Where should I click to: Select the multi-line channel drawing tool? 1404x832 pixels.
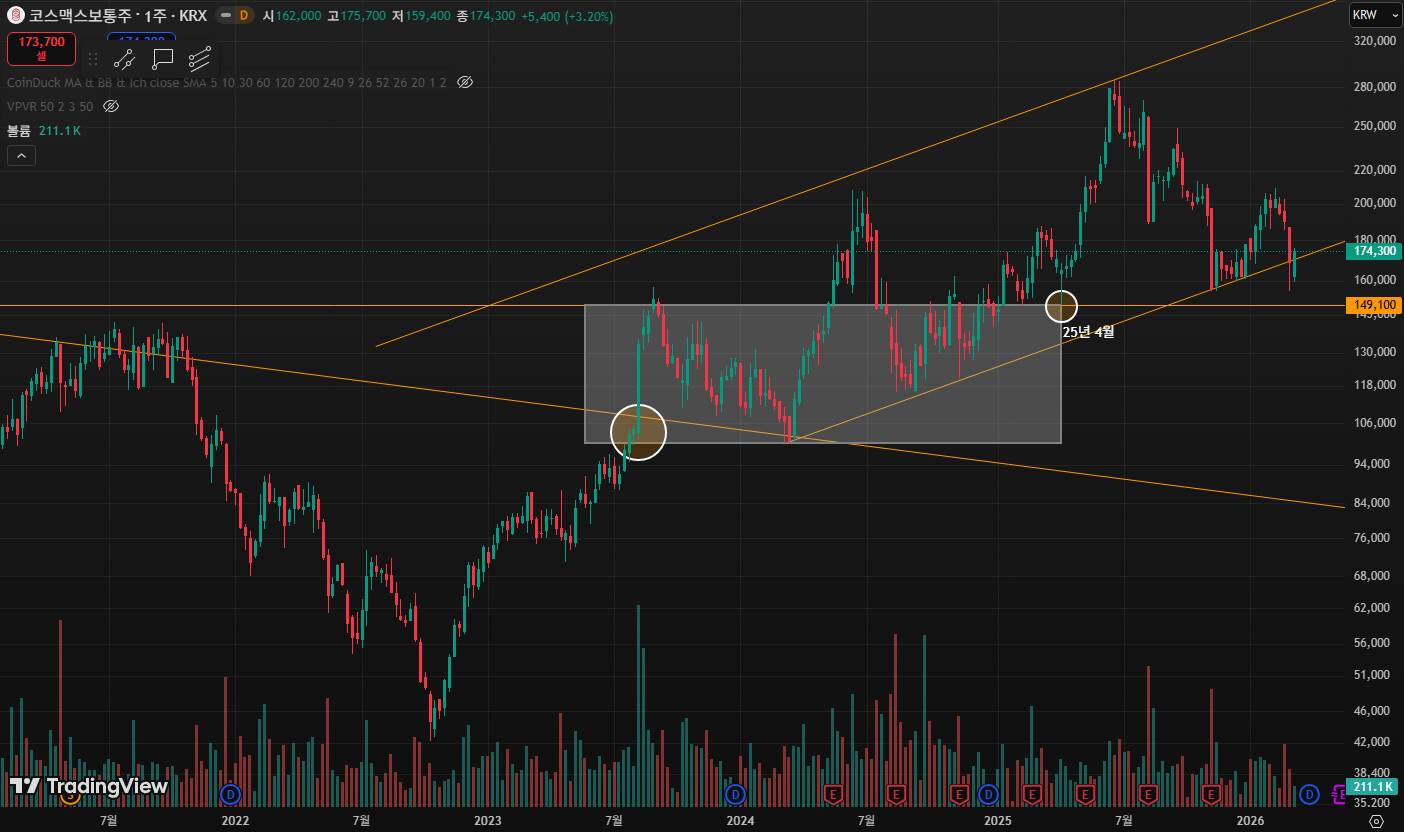click(x=199, y=59)
